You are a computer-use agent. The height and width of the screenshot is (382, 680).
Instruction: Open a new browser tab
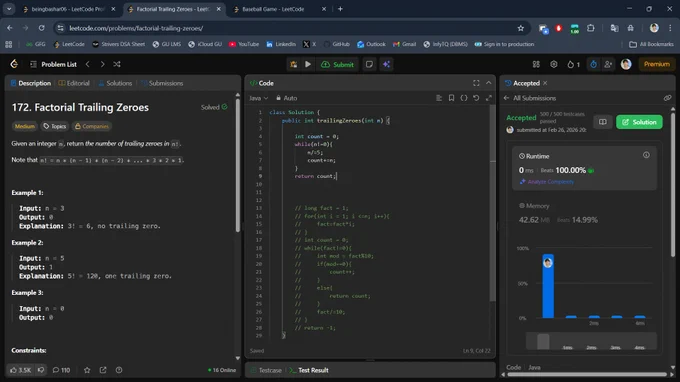click(340, 9)
